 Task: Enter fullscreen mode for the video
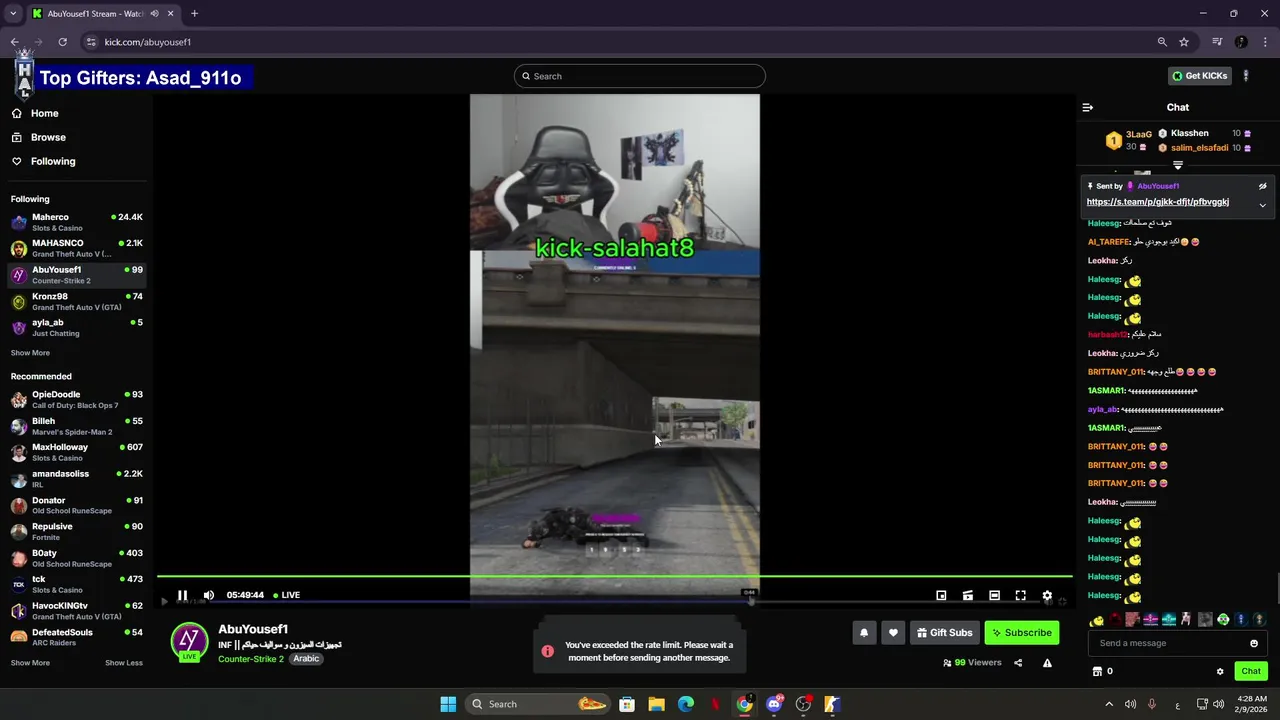(1021, 595)
